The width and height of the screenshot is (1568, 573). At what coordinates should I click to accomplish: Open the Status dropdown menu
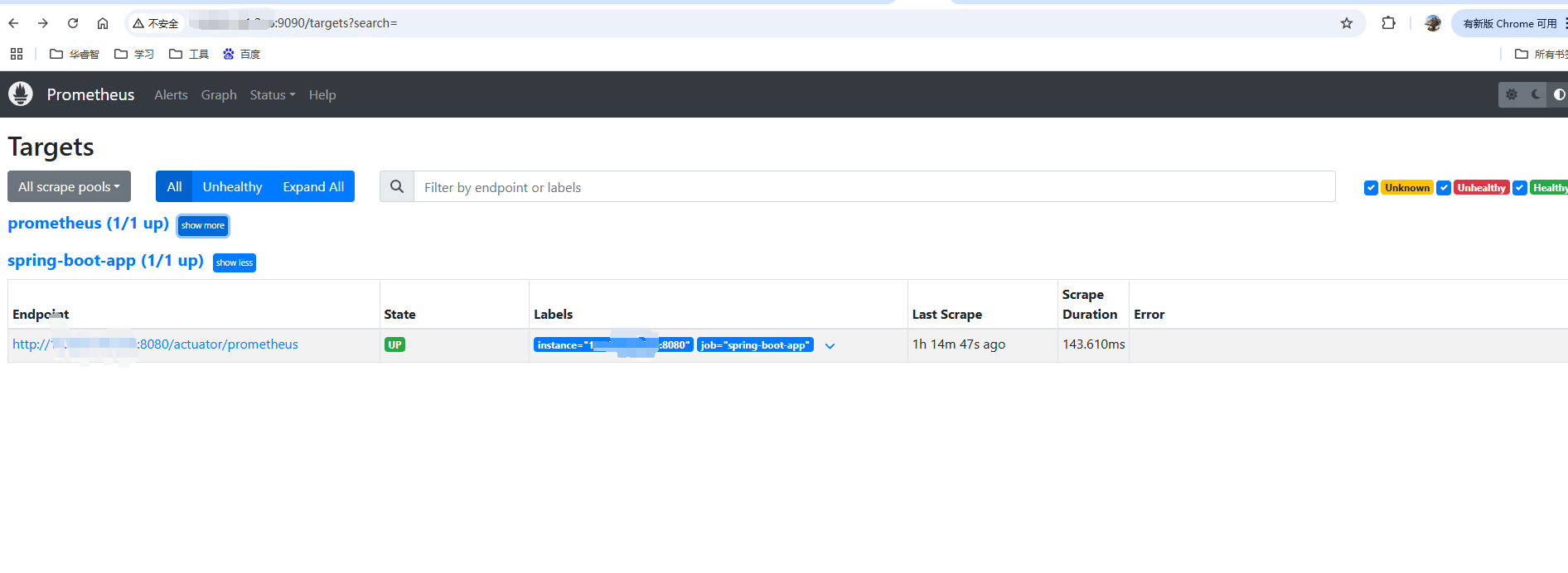pos(273,95)
